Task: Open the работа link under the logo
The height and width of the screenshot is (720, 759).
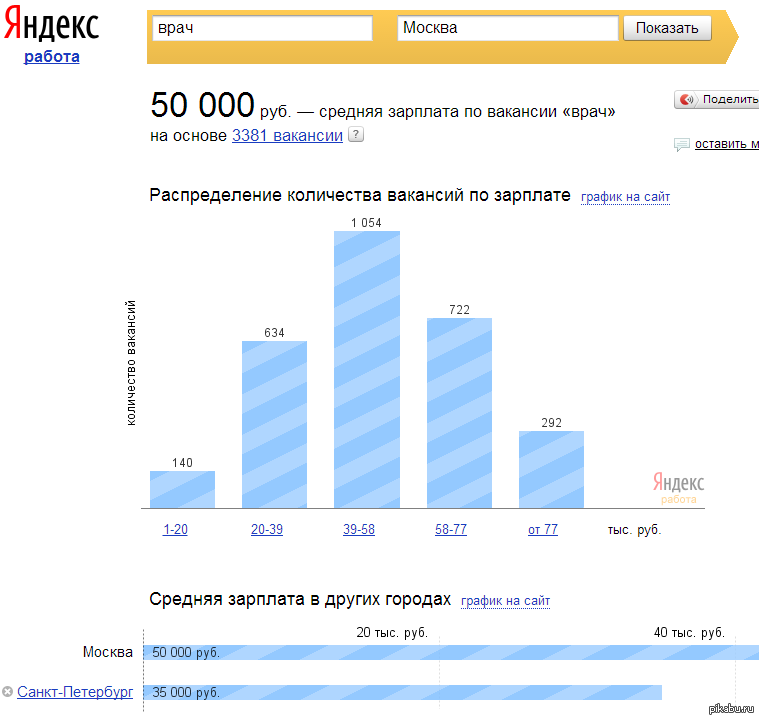Action: [x=52, y=57]
